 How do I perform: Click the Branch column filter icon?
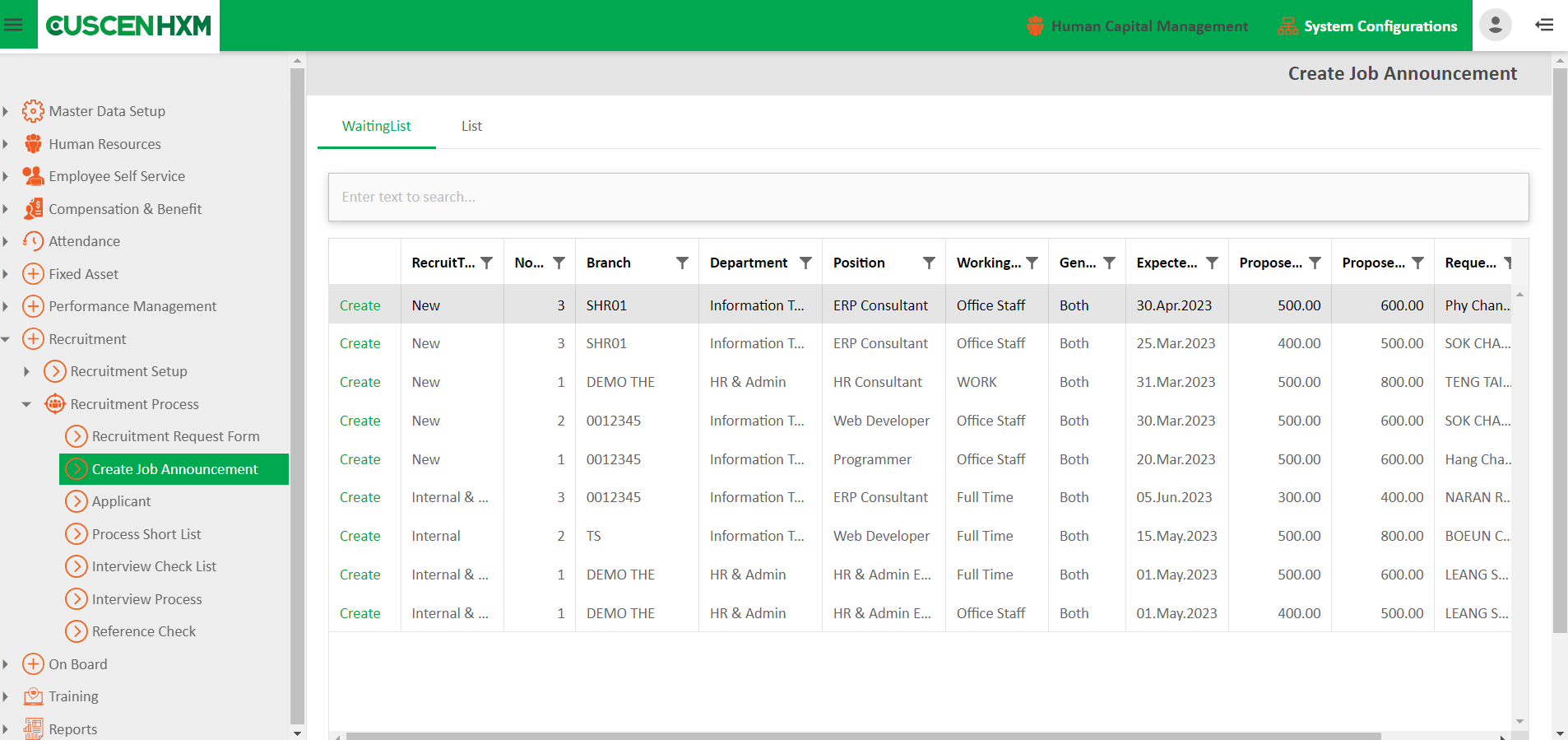click(682, 263)
